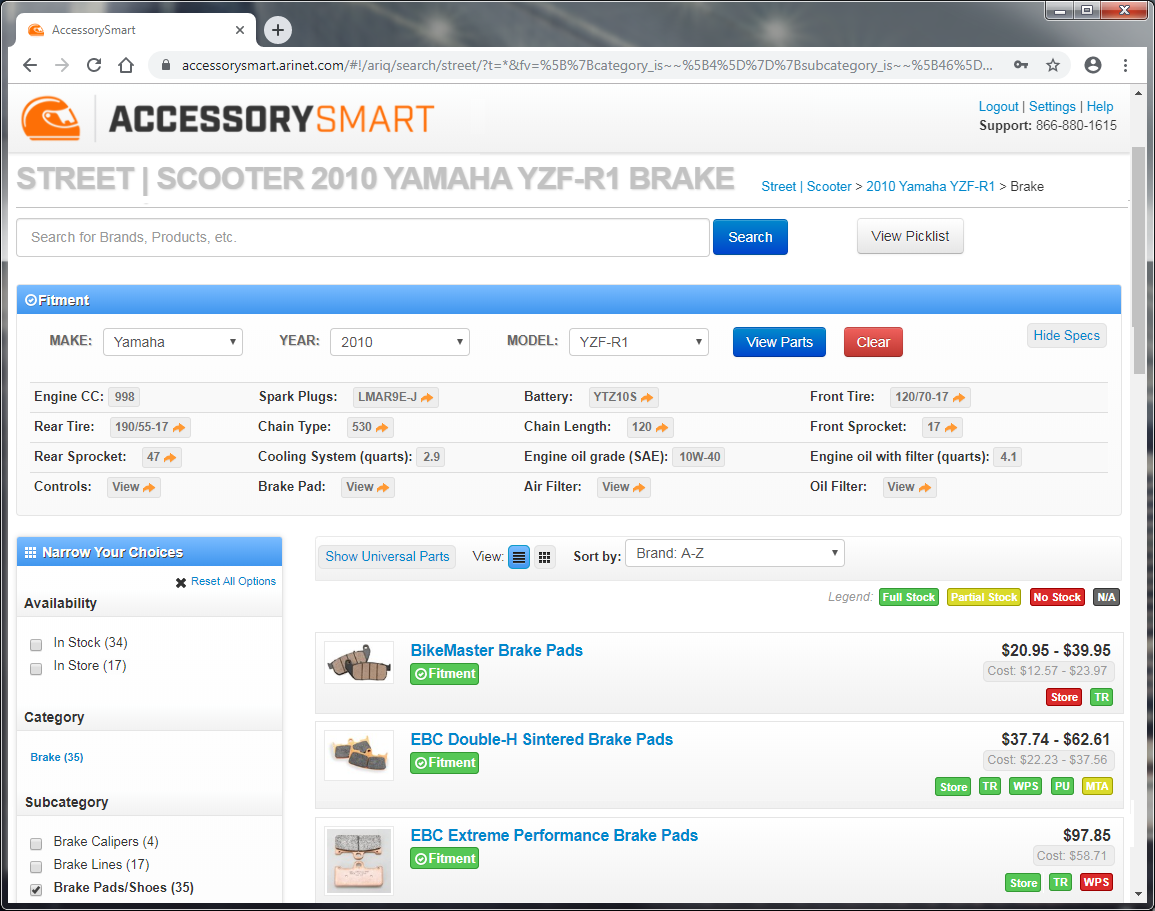Open Rear Sprocket 47 spec link

tap(161, 457)
